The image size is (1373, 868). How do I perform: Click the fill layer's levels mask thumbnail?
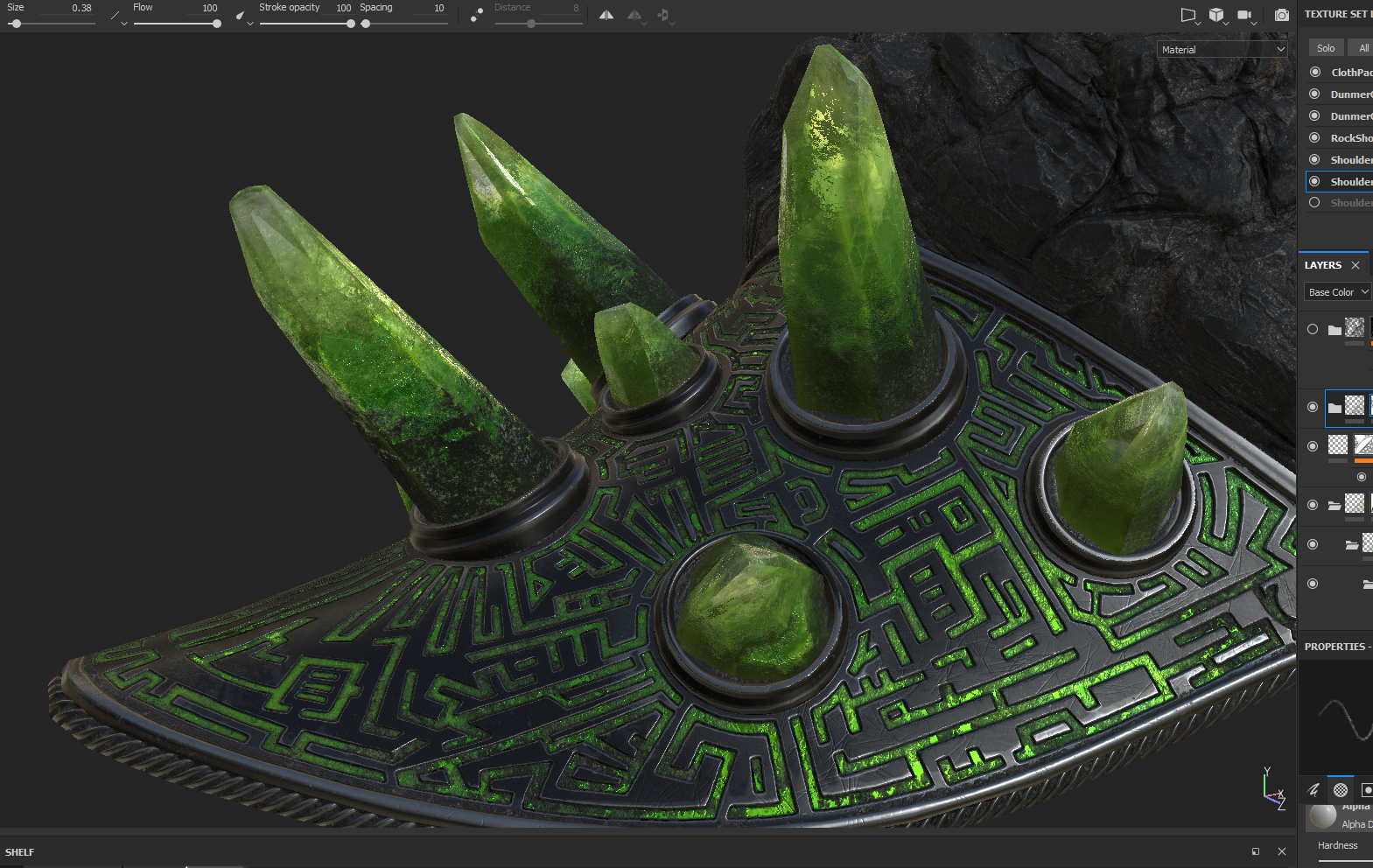click(x=1363, y=444)
